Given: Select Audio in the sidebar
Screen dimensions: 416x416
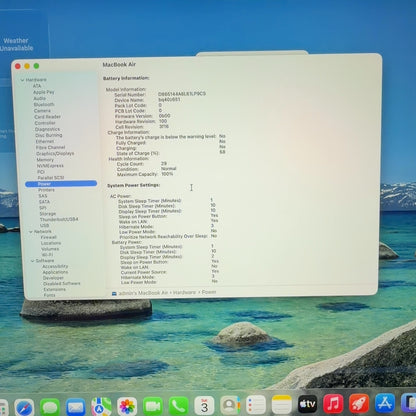Looking at the screenshot, I should coord(39,98).
